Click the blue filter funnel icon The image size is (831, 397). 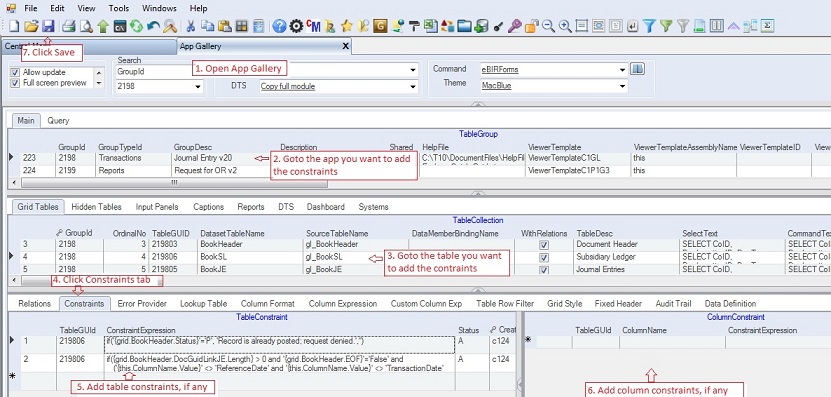649,26
